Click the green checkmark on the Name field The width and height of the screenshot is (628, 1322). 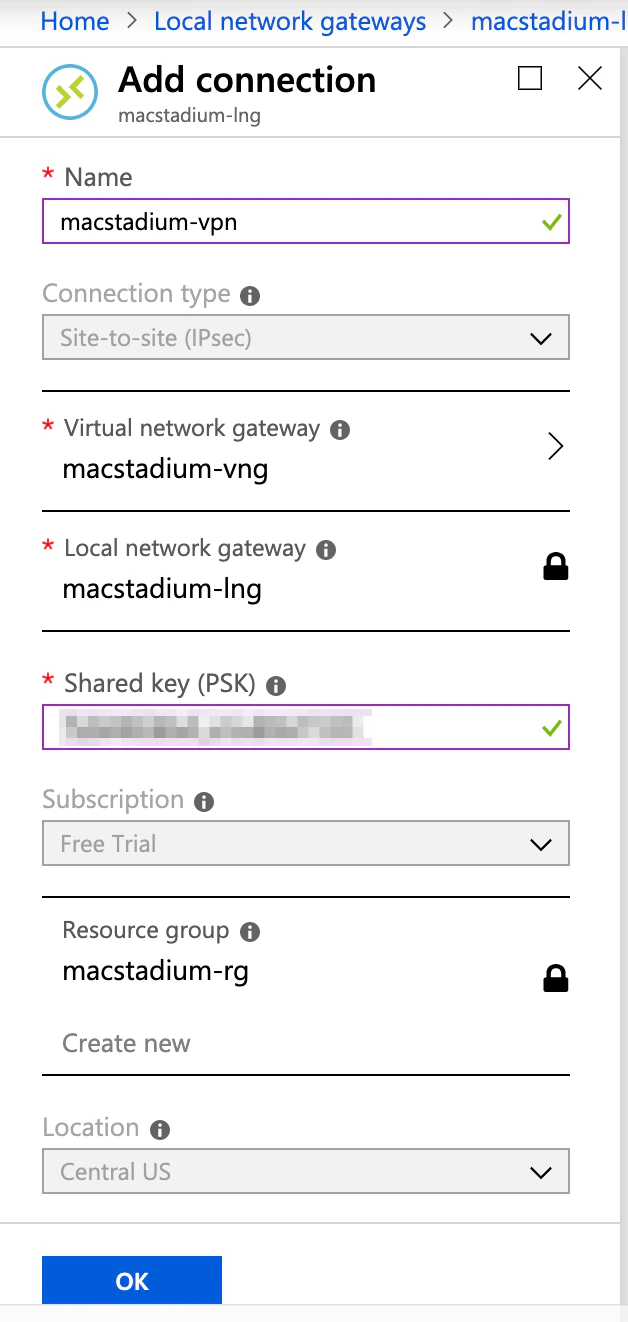tap(551, 221)
